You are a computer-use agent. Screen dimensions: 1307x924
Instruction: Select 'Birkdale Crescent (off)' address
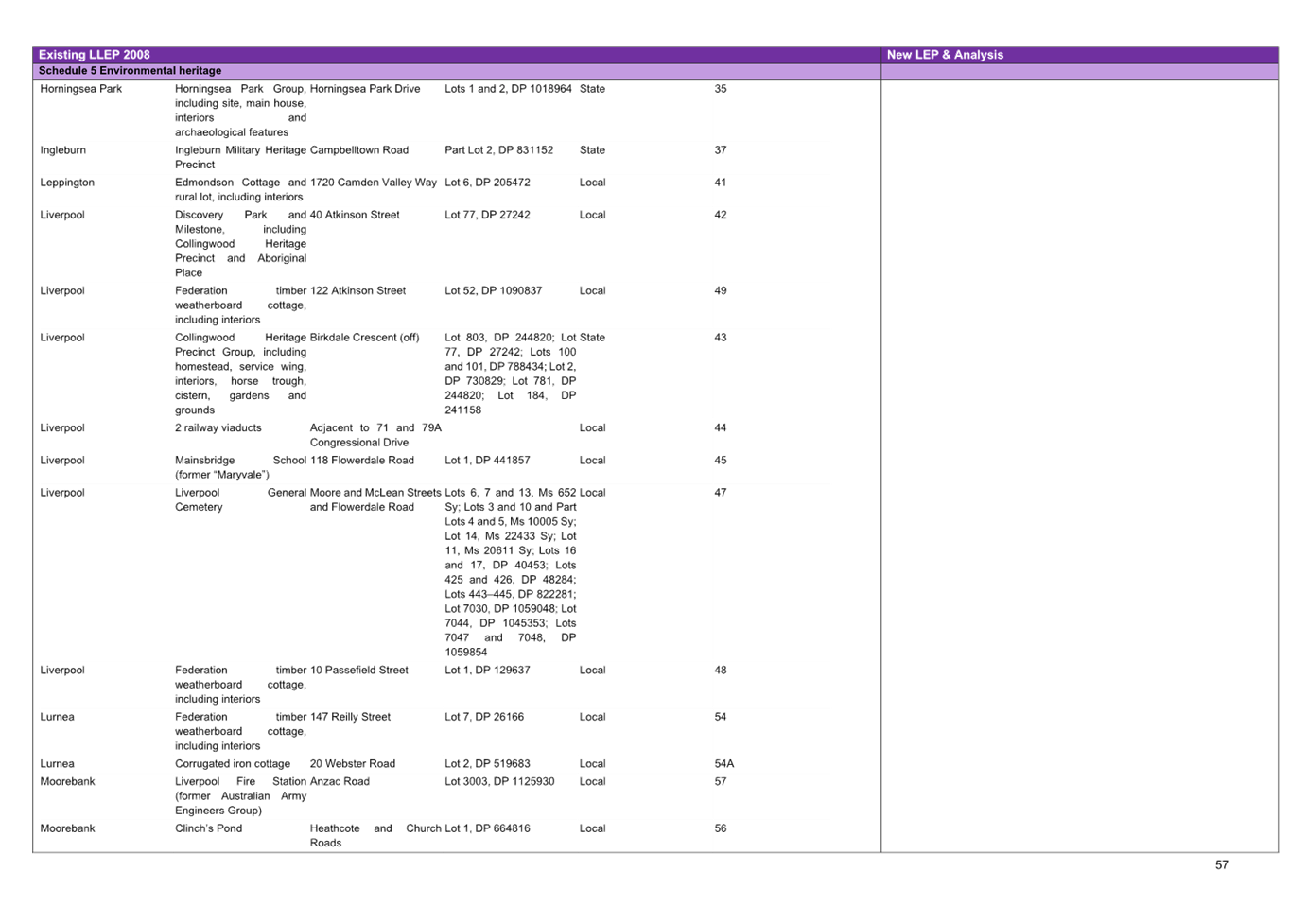pyautogui.click(x=364, y=338)
